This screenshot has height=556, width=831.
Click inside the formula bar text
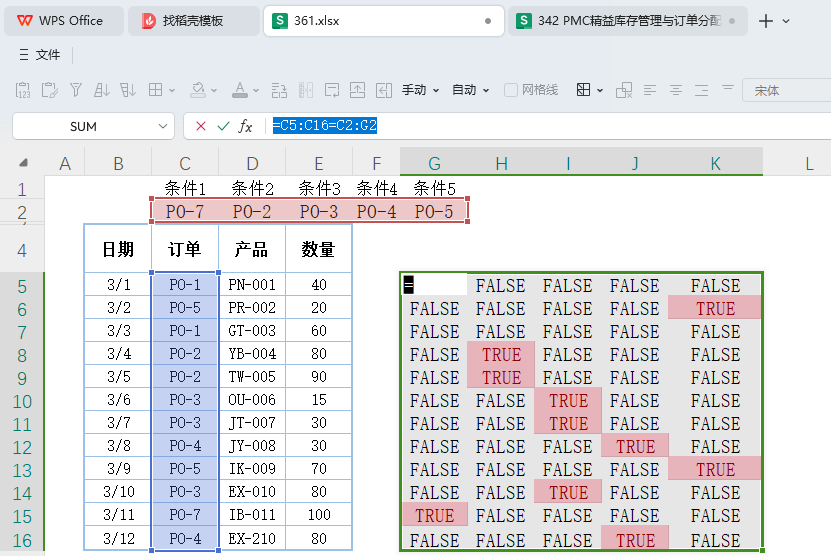click(324, 126)
